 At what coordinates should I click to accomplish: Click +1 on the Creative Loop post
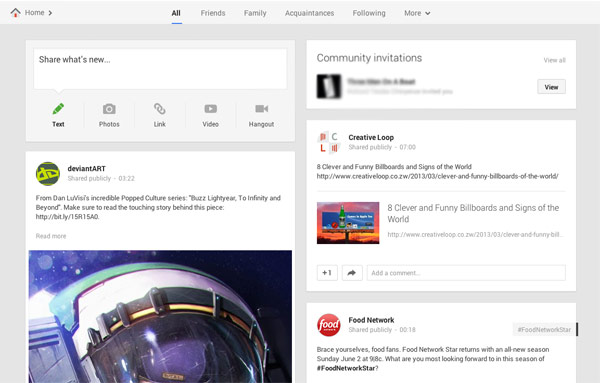(x=327, y=273)
